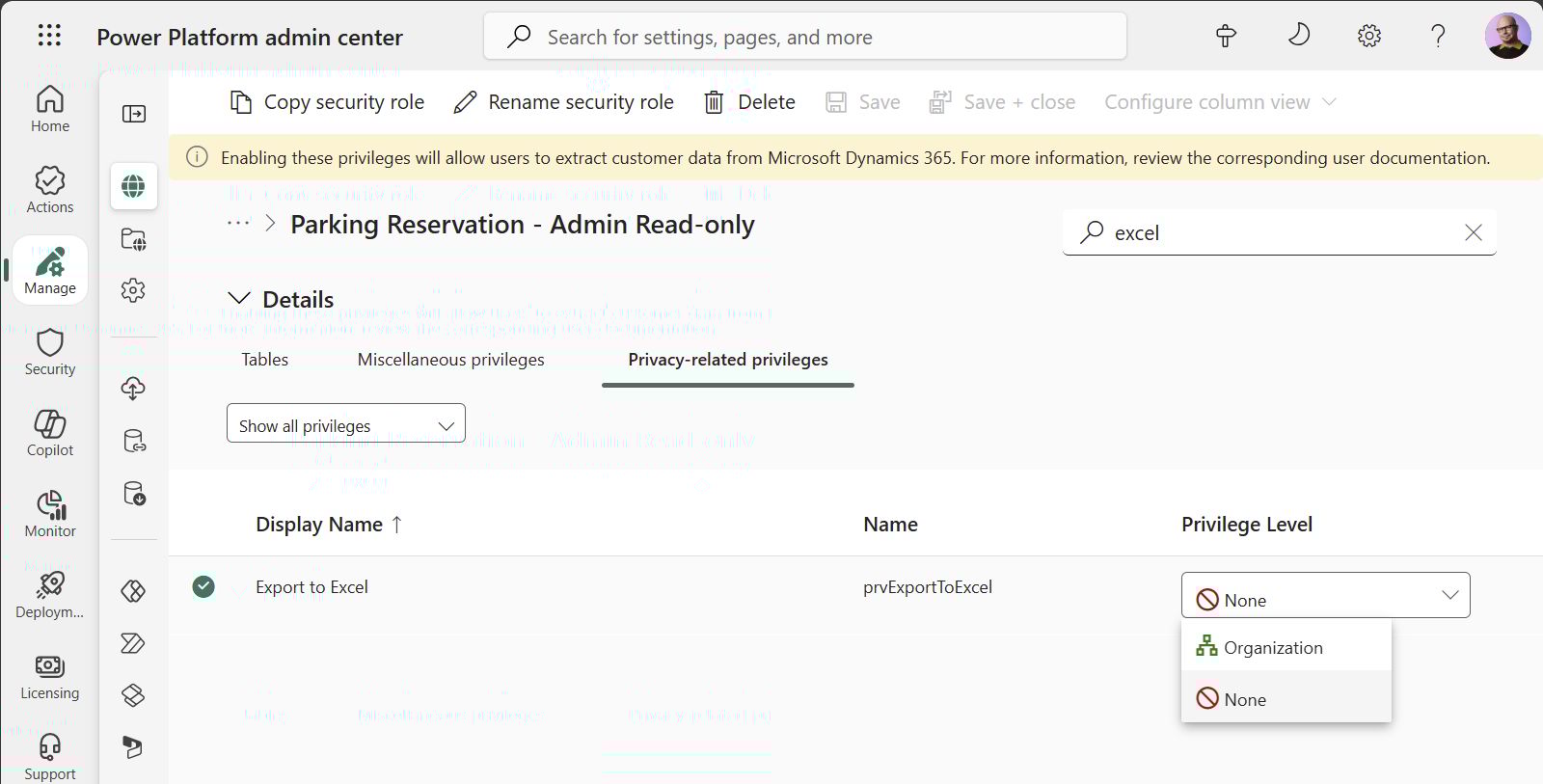Toggle the Export to Excel row checkbox
1543x784 pixels.
pos(203,586)
